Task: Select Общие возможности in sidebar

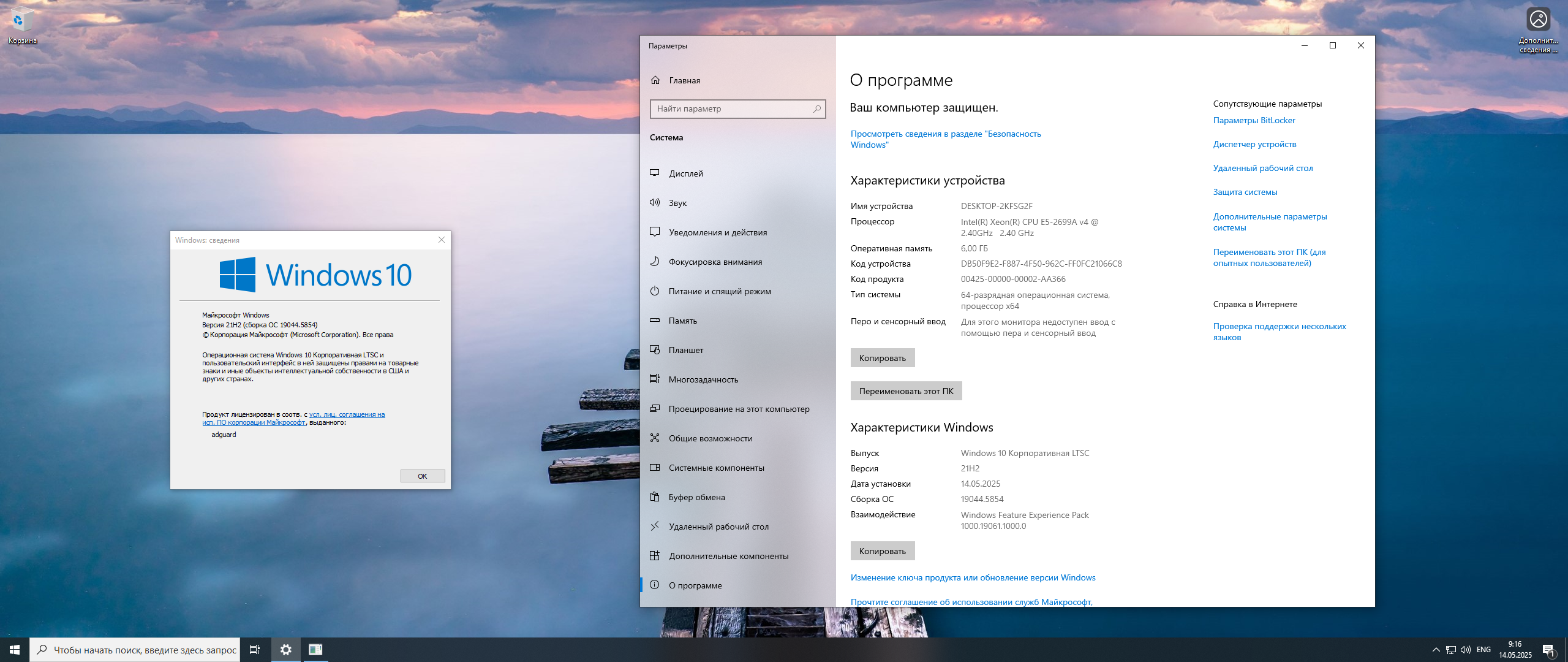Action: [x=737, y=438]
